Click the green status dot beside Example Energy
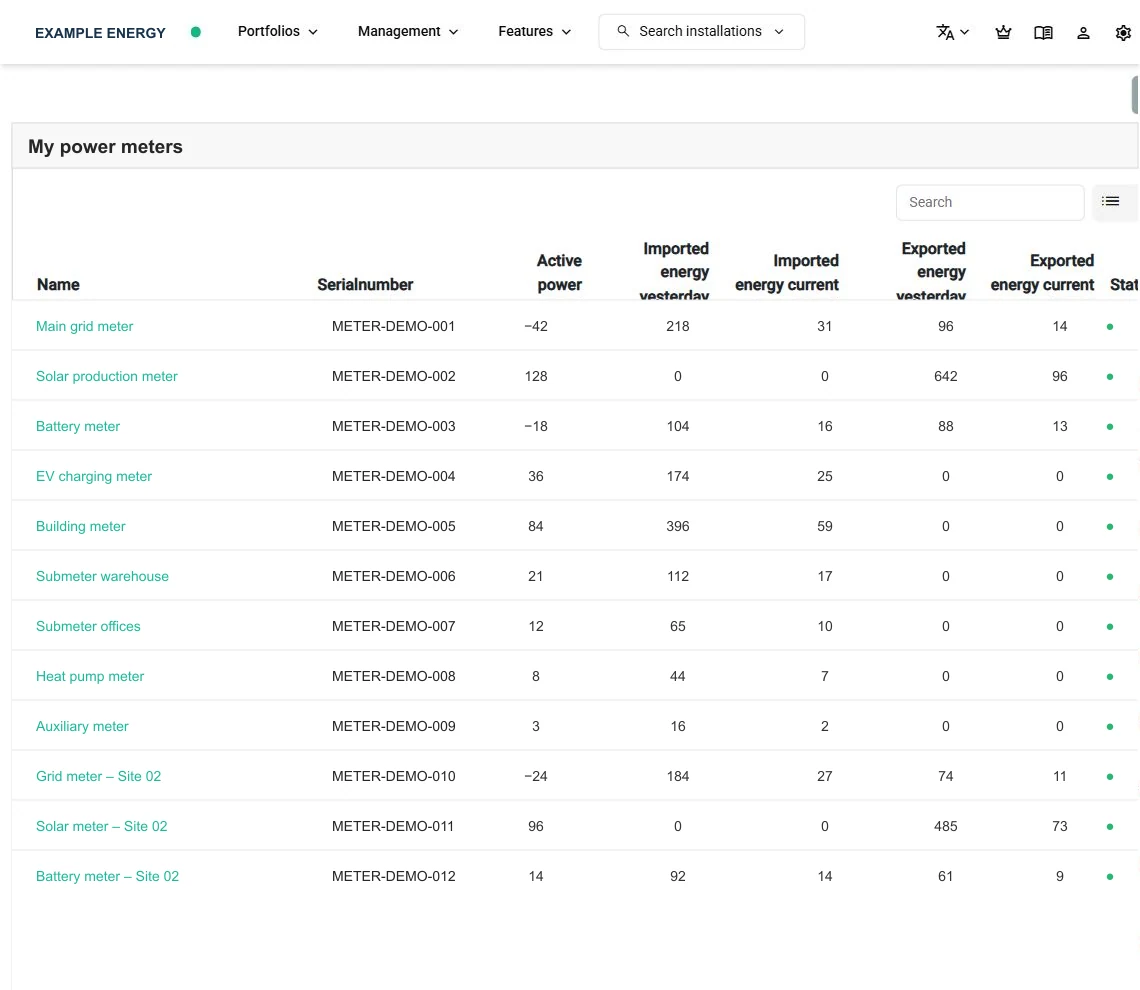Screen dimensions: 1140x990 pyautogui.click(x=196, y=32)
